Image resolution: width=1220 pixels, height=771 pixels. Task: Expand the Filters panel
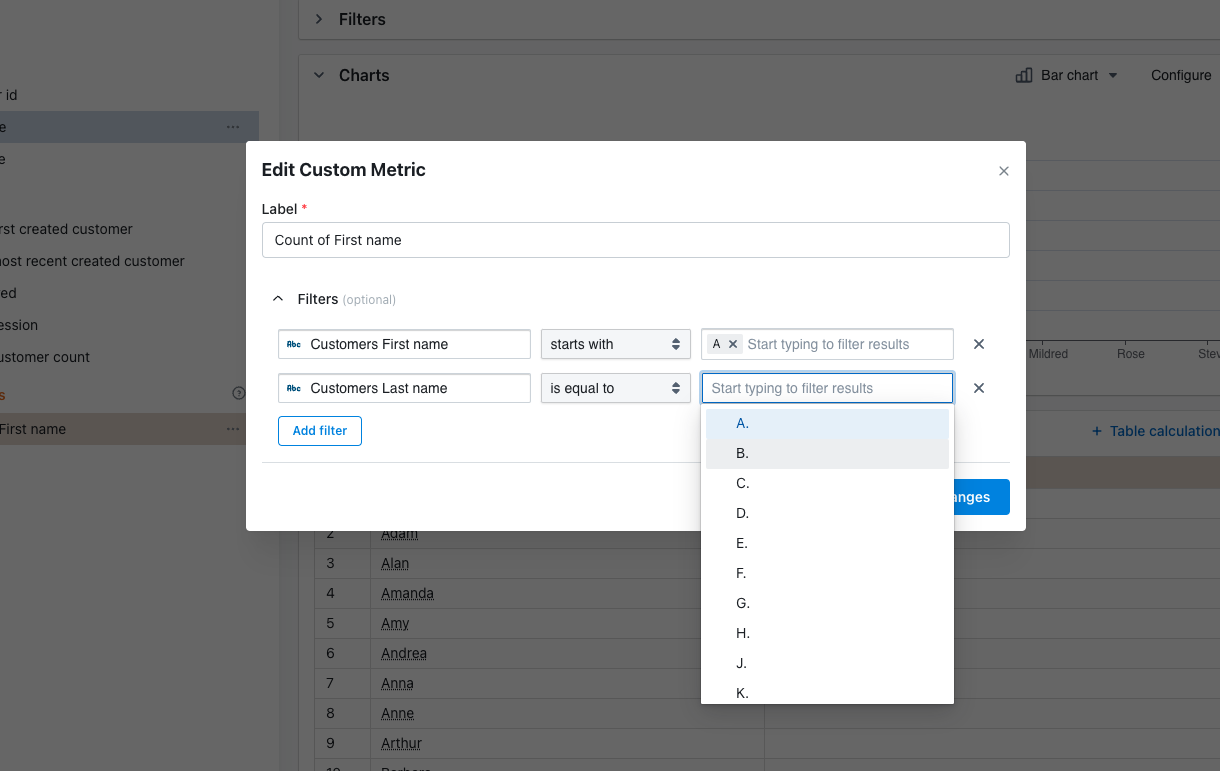click(319, 19)
